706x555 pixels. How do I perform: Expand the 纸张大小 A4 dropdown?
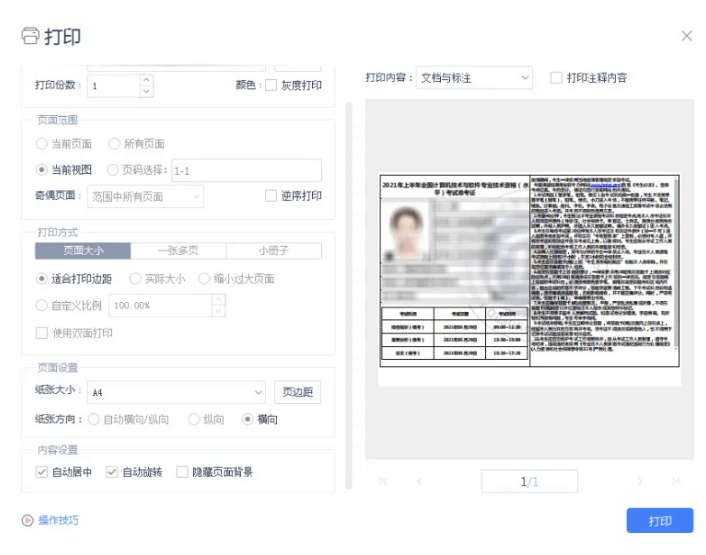pyautogui.click(x=177, y=392)
